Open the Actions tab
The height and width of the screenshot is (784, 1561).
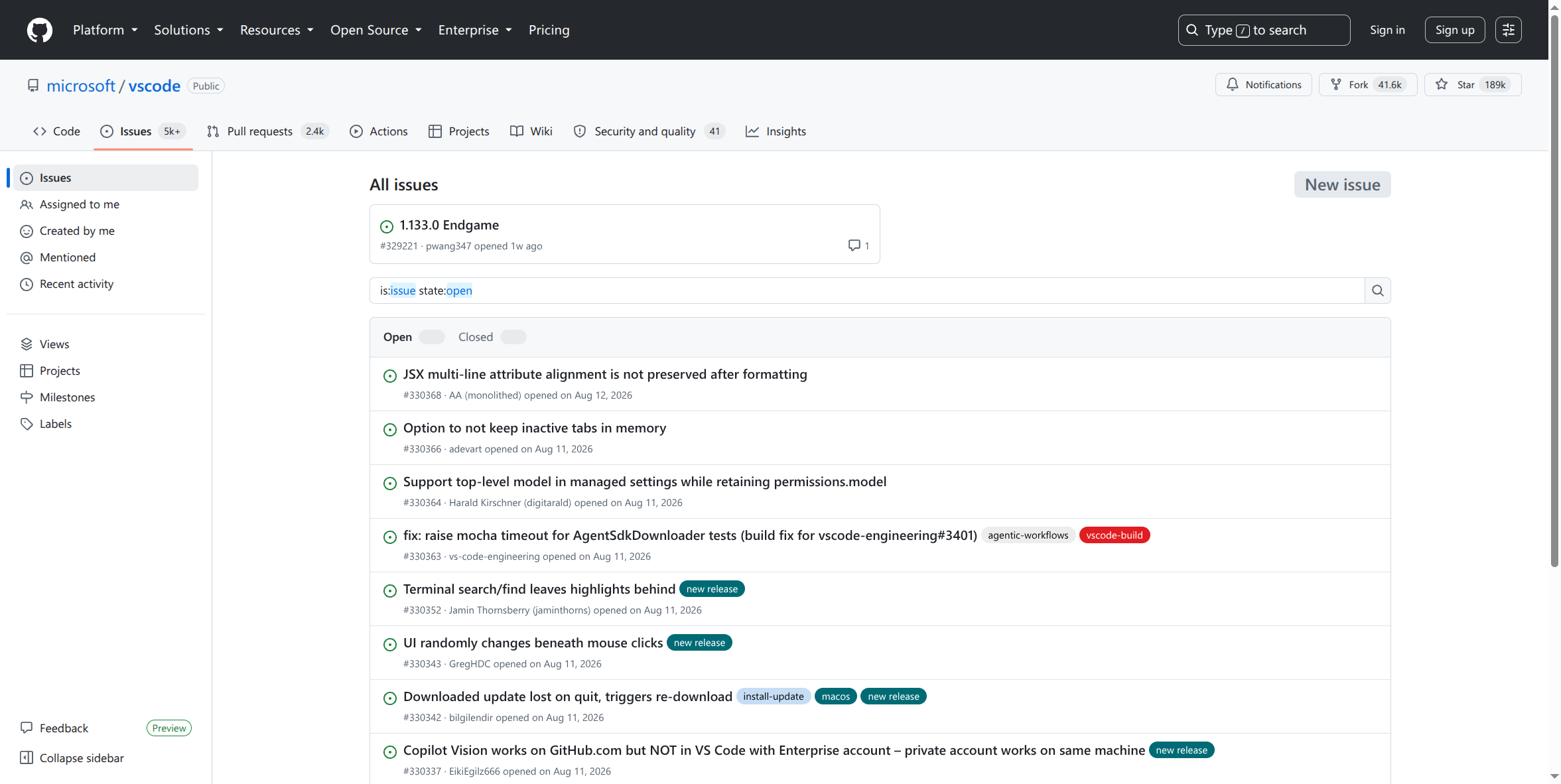click(x=379, y=131)
